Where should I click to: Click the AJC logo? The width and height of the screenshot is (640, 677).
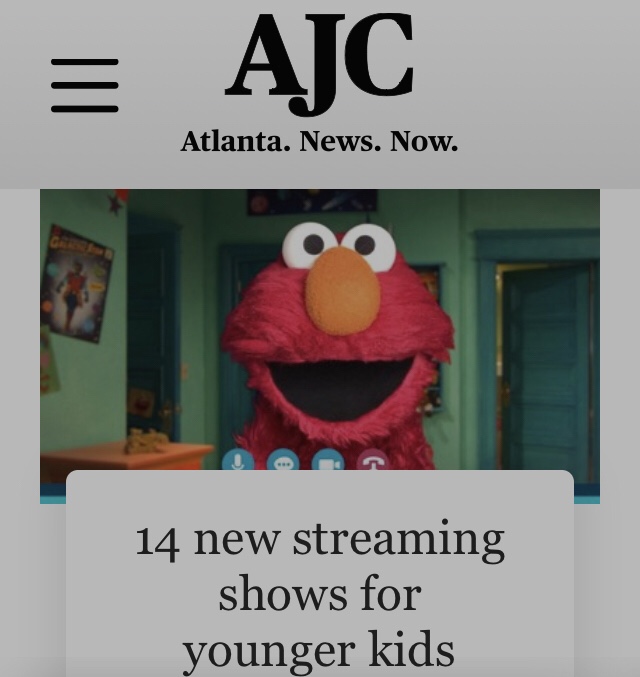[x=319, y=64]
